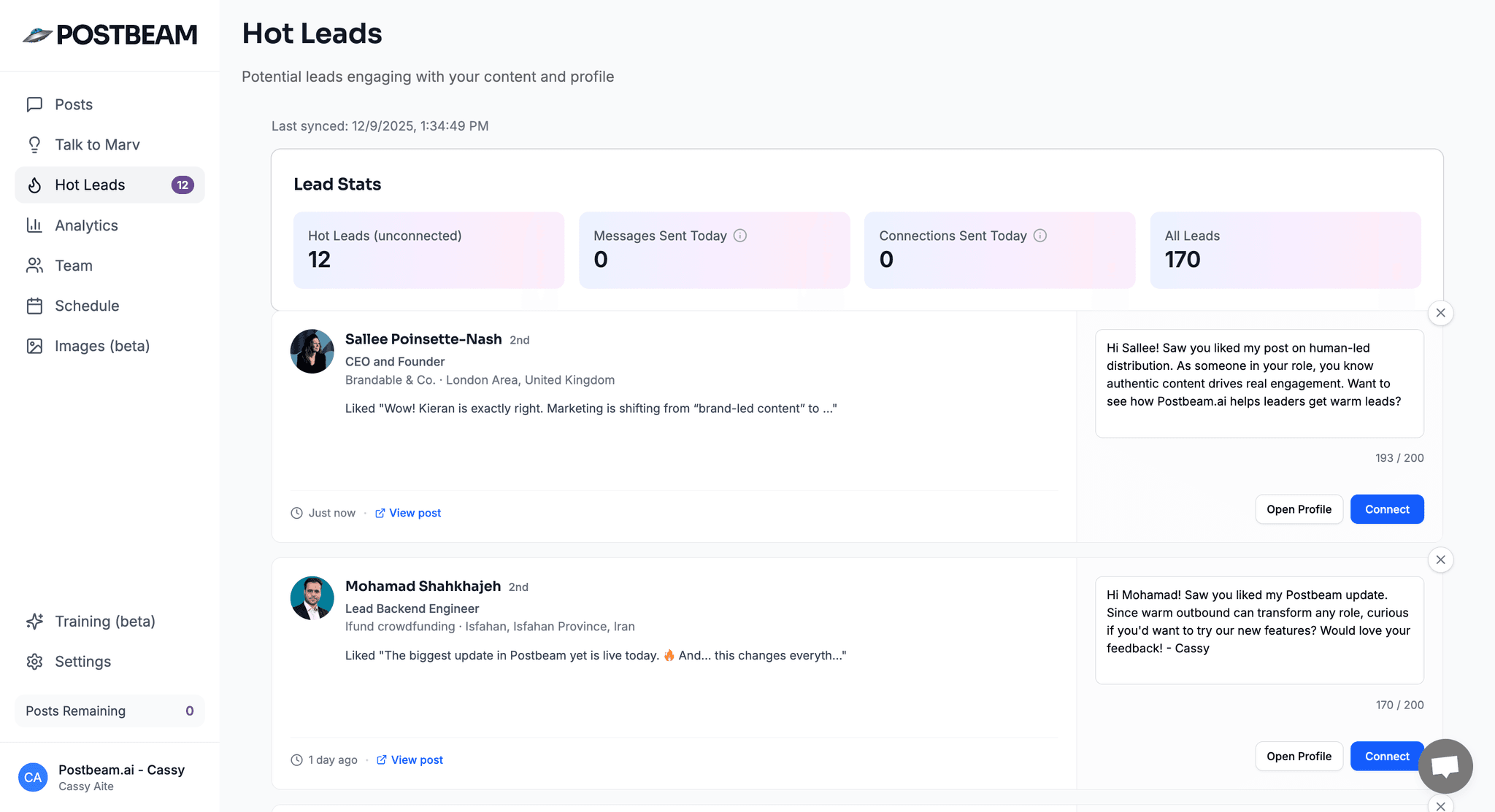Dismiss Sallee Poinsette-Nash lead card
The width and height of the screenshot is (1495, 812).
click(x=1440, y=313)
